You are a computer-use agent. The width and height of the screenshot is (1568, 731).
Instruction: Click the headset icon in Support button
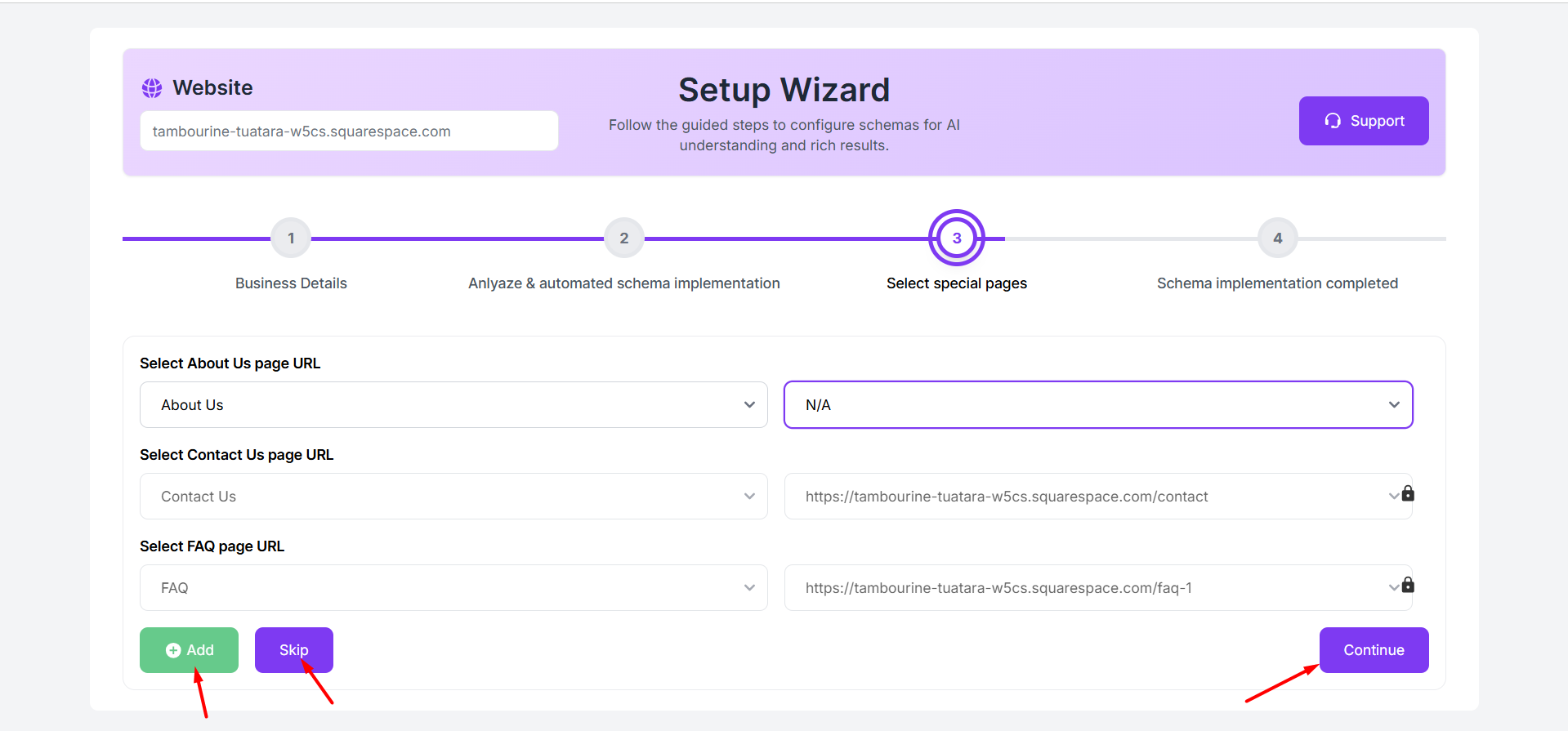click(1333, 121)
